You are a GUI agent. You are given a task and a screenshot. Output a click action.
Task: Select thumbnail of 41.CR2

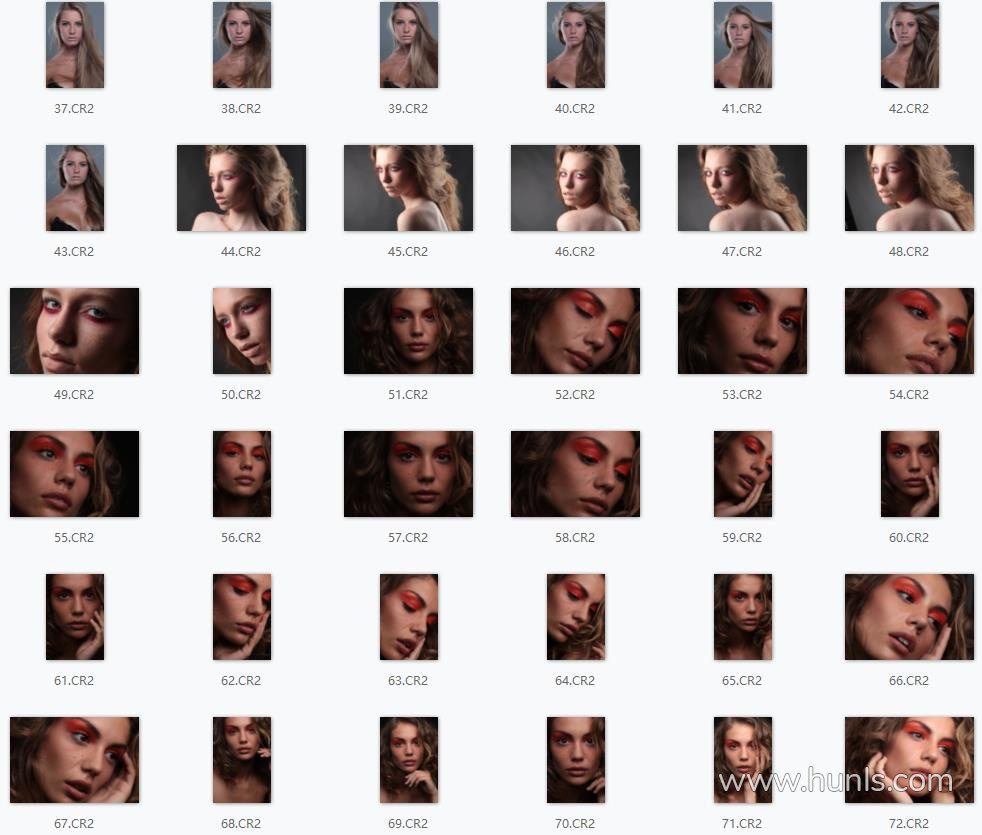pos(743,45)
